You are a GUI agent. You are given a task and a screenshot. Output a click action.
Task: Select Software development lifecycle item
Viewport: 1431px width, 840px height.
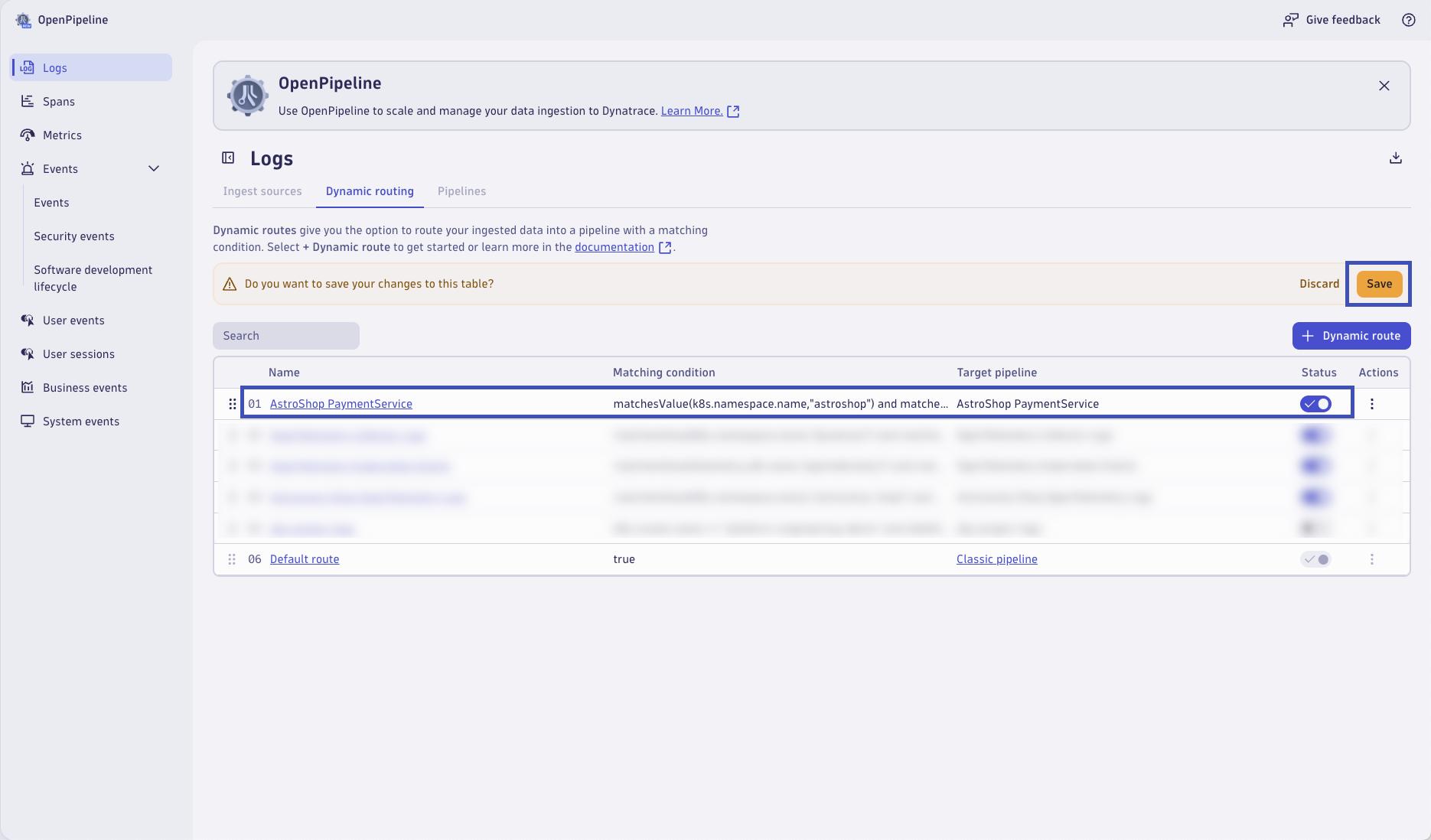[93, 278]
